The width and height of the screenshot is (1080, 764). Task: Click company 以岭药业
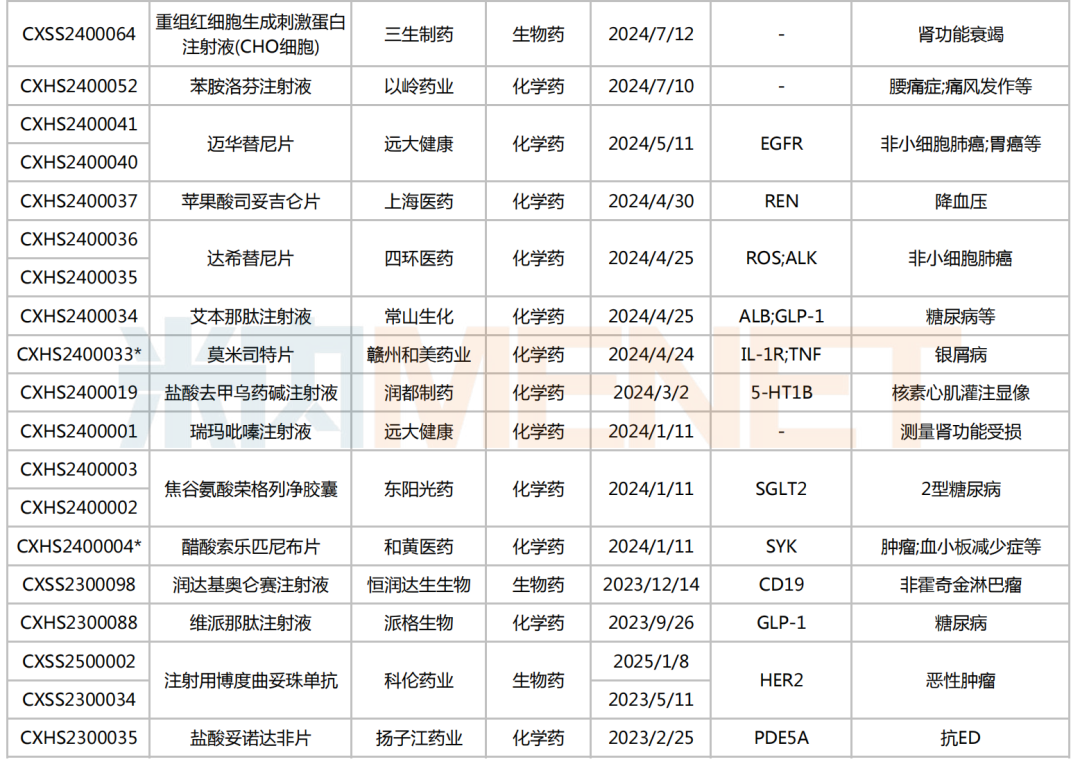point(419,86)
